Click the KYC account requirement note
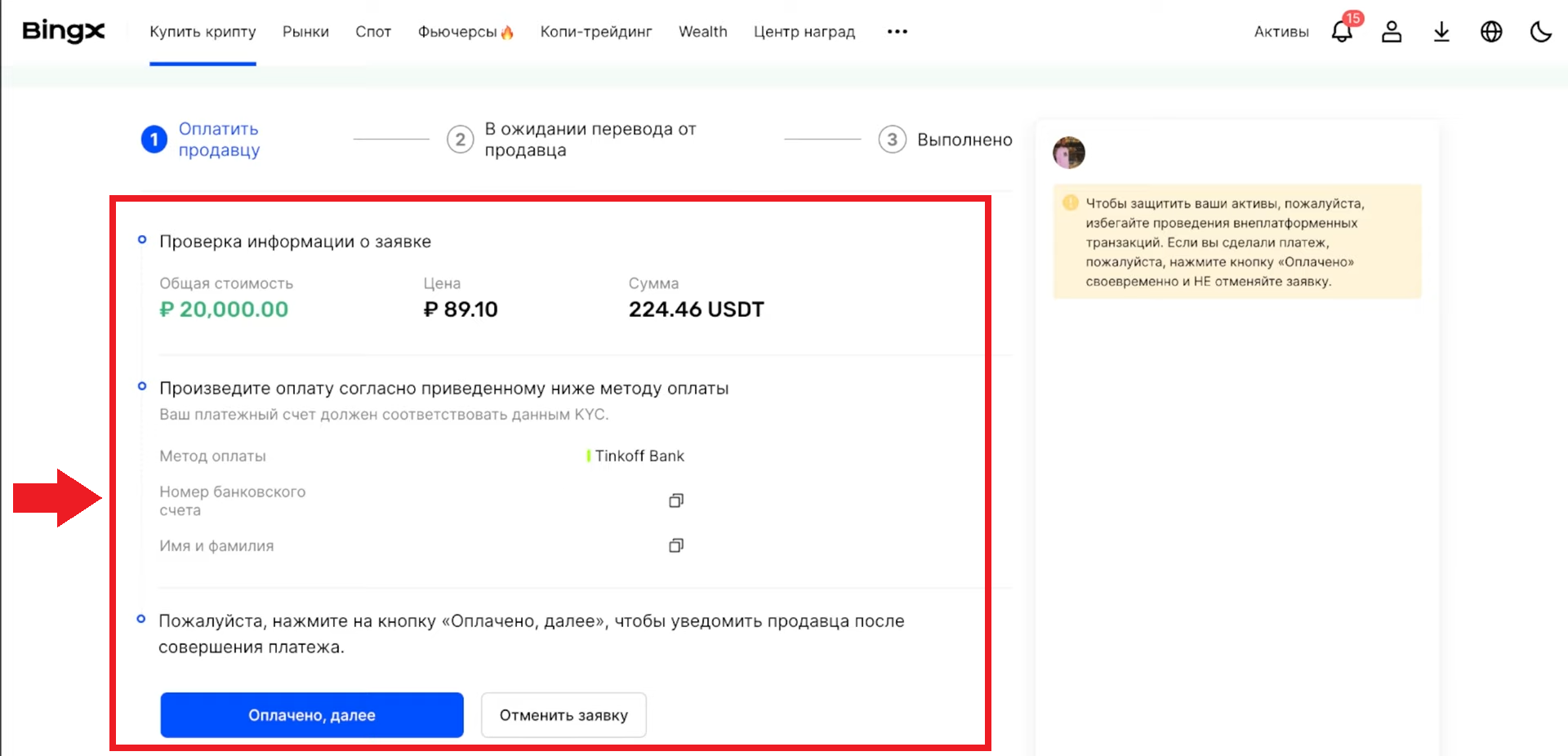The image size is (1568, 756). coord(384,414)
